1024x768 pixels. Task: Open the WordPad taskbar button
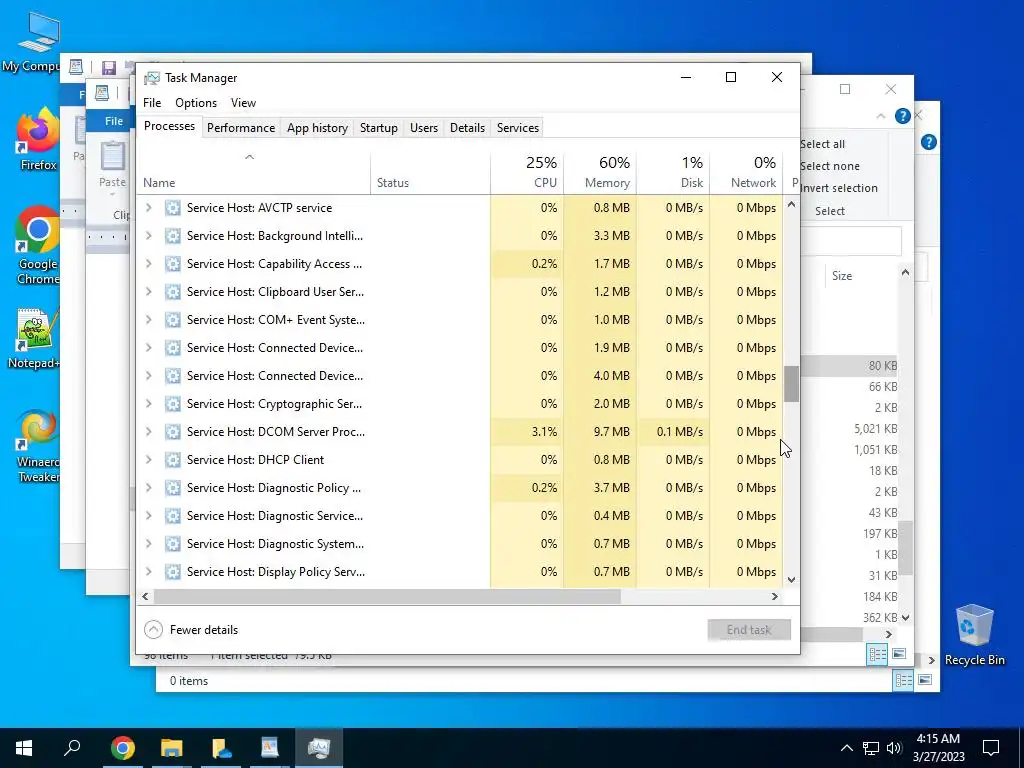tap(270, 747)
